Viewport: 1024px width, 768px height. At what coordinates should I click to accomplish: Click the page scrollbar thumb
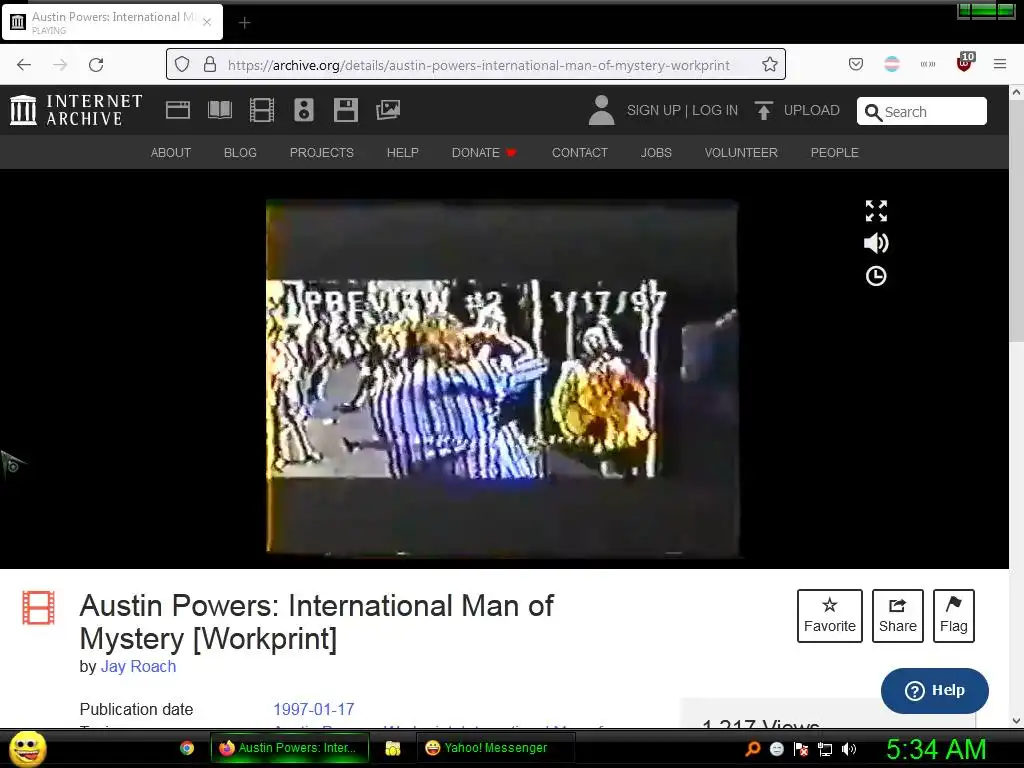tap(1016, 222)
